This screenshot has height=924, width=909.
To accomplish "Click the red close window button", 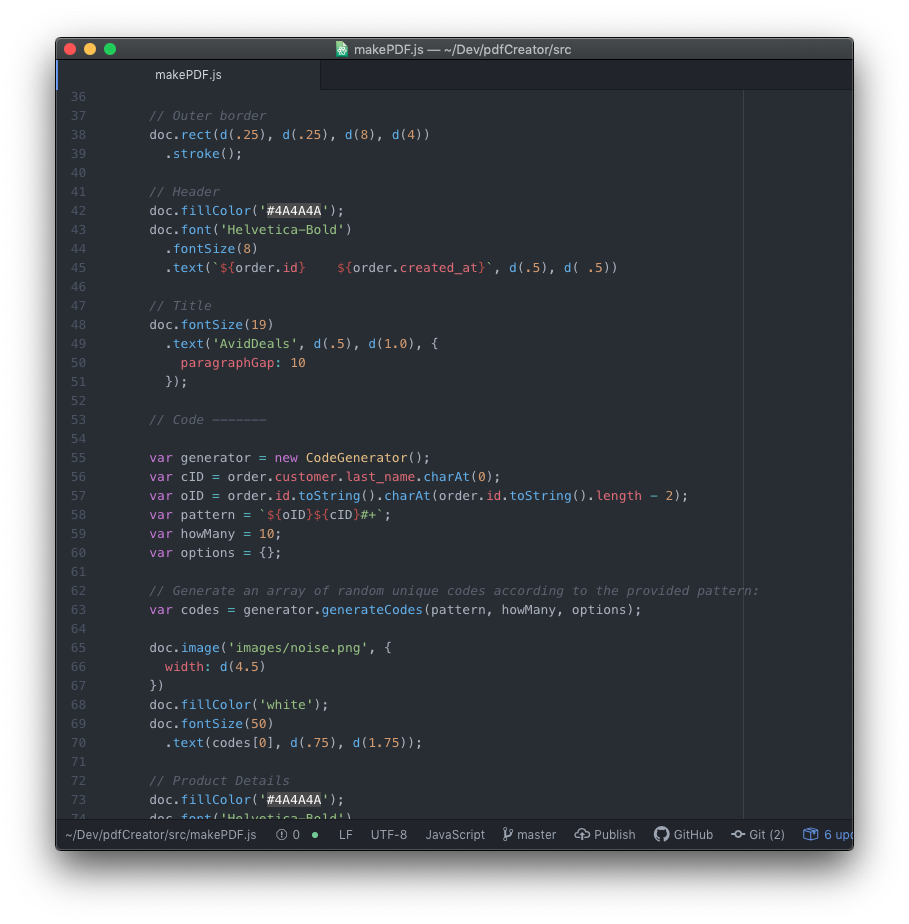I will click(70, 49).
